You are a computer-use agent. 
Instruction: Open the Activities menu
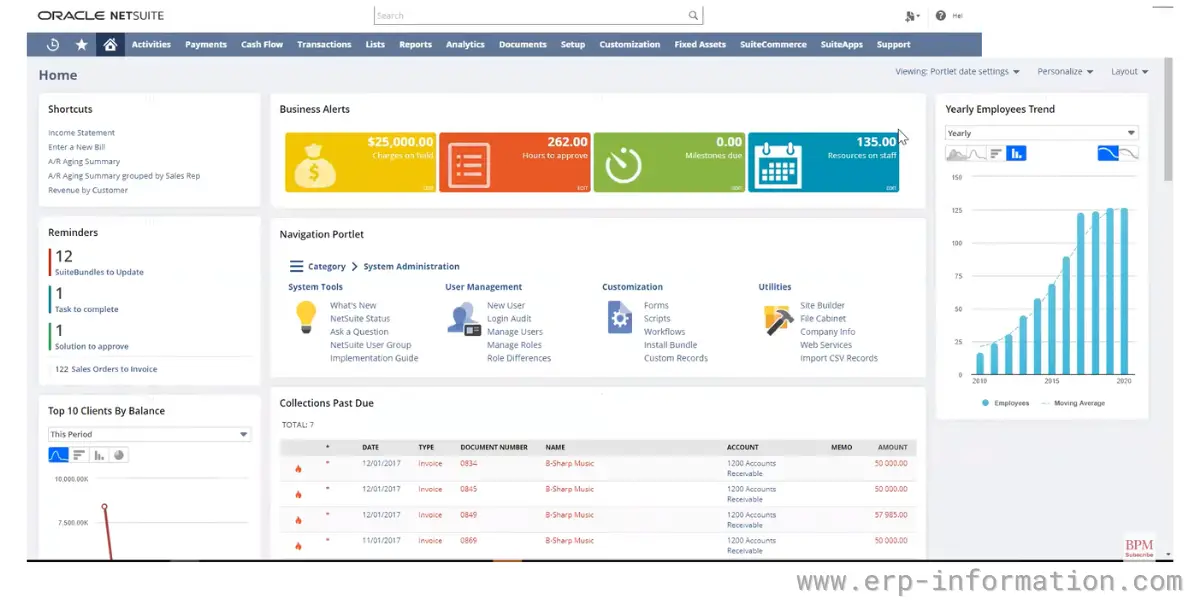pos(151,45)
